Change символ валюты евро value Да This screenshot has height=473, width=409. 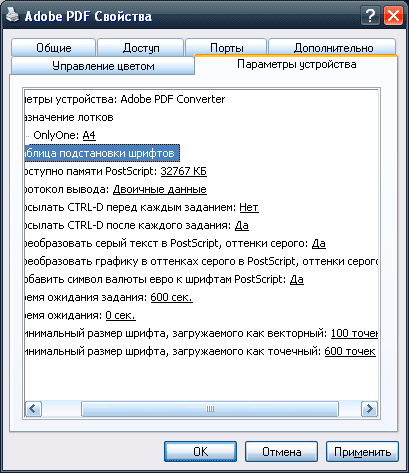(297, 279)
